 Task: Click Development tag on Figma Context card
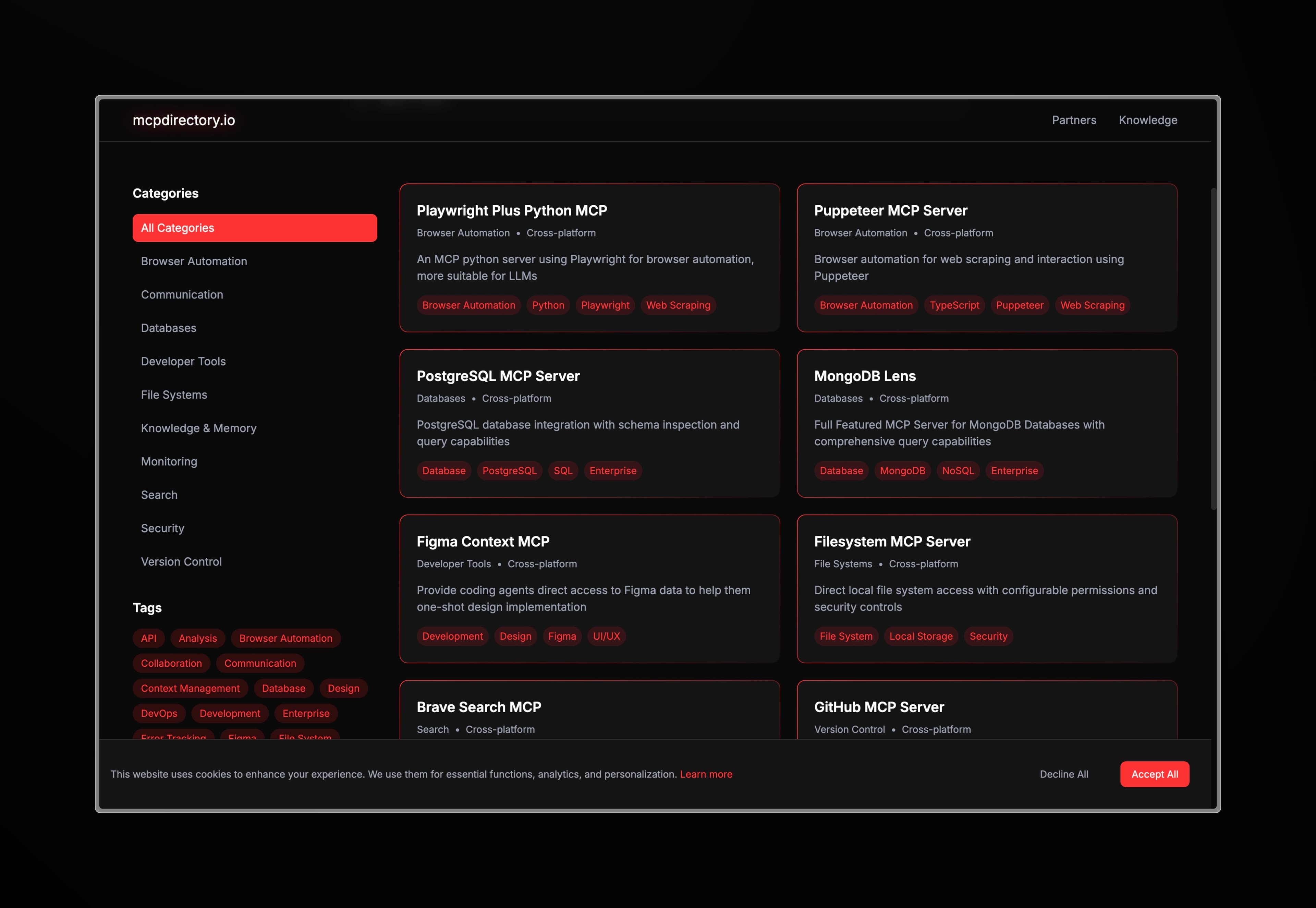453,637
